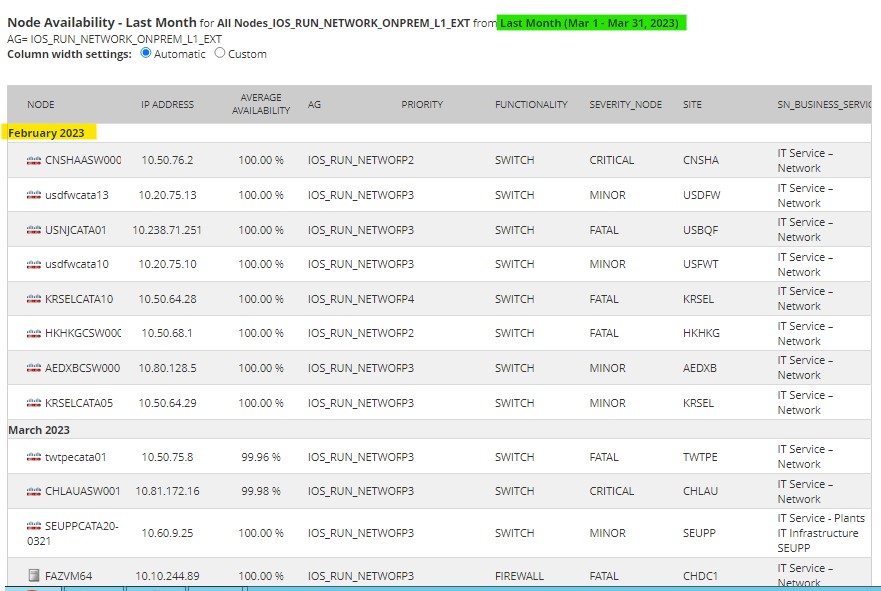This screenshot has height=591, width=881.
Task: Click IP address 10.10.244.89
Action: click(167, 576)
